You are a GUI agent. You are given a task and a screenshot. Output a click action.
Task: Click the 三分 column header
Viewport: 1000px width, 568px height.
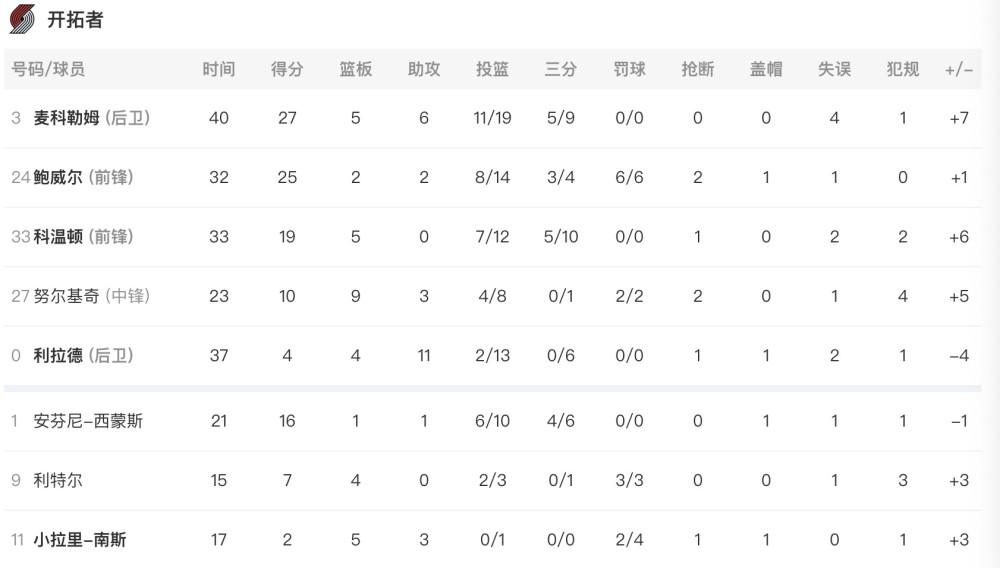click(x=561, y=69)
